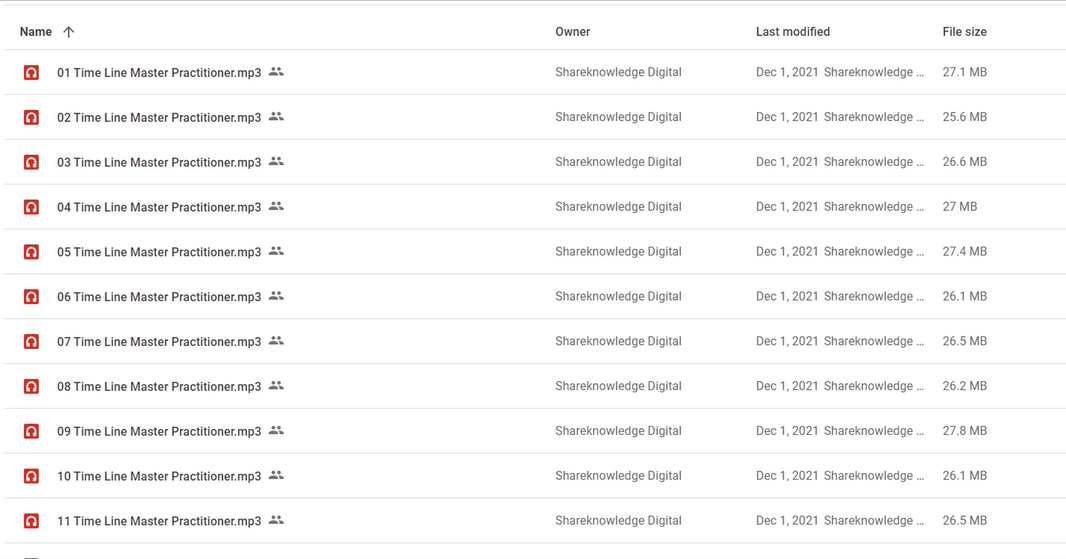Click the Last modified column header

[x=793, y=32]
